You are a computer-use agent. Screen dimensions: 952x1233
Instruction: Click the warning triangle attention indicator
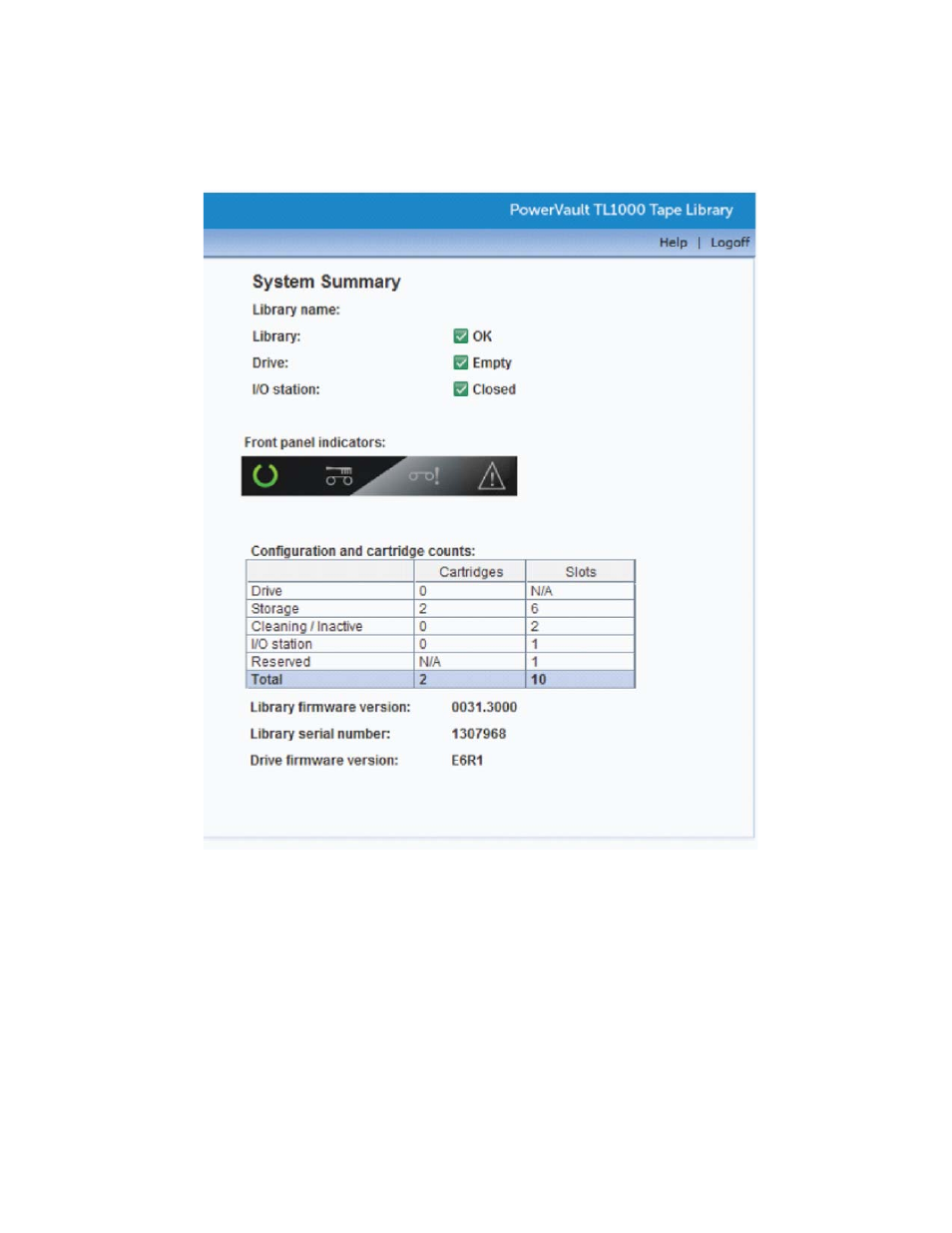491,476
